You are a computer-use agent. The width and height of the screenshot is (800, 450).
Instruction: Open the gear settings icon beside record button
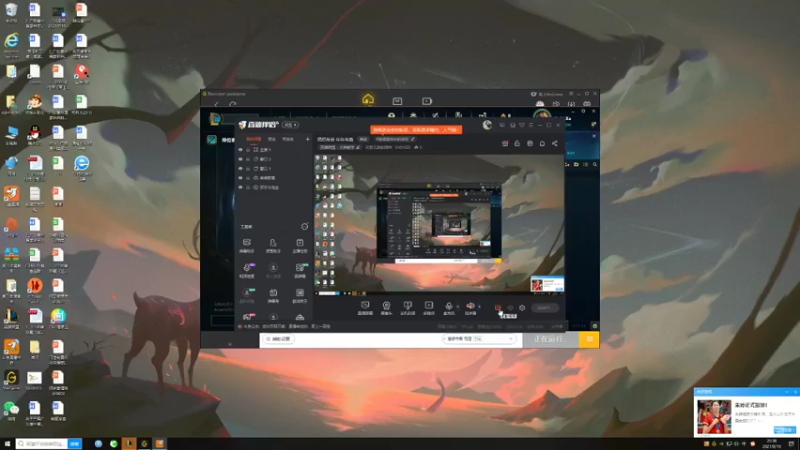pos(522,308)
